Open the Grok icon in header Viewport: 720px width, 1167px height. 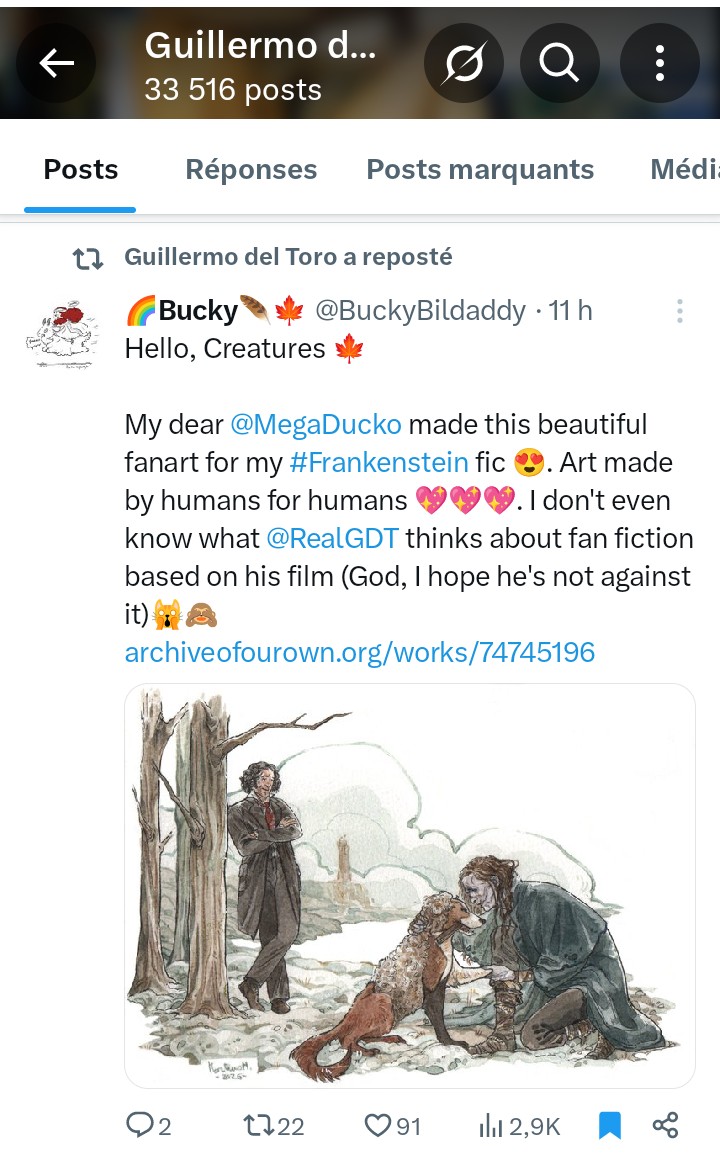[x=462, y=63]
